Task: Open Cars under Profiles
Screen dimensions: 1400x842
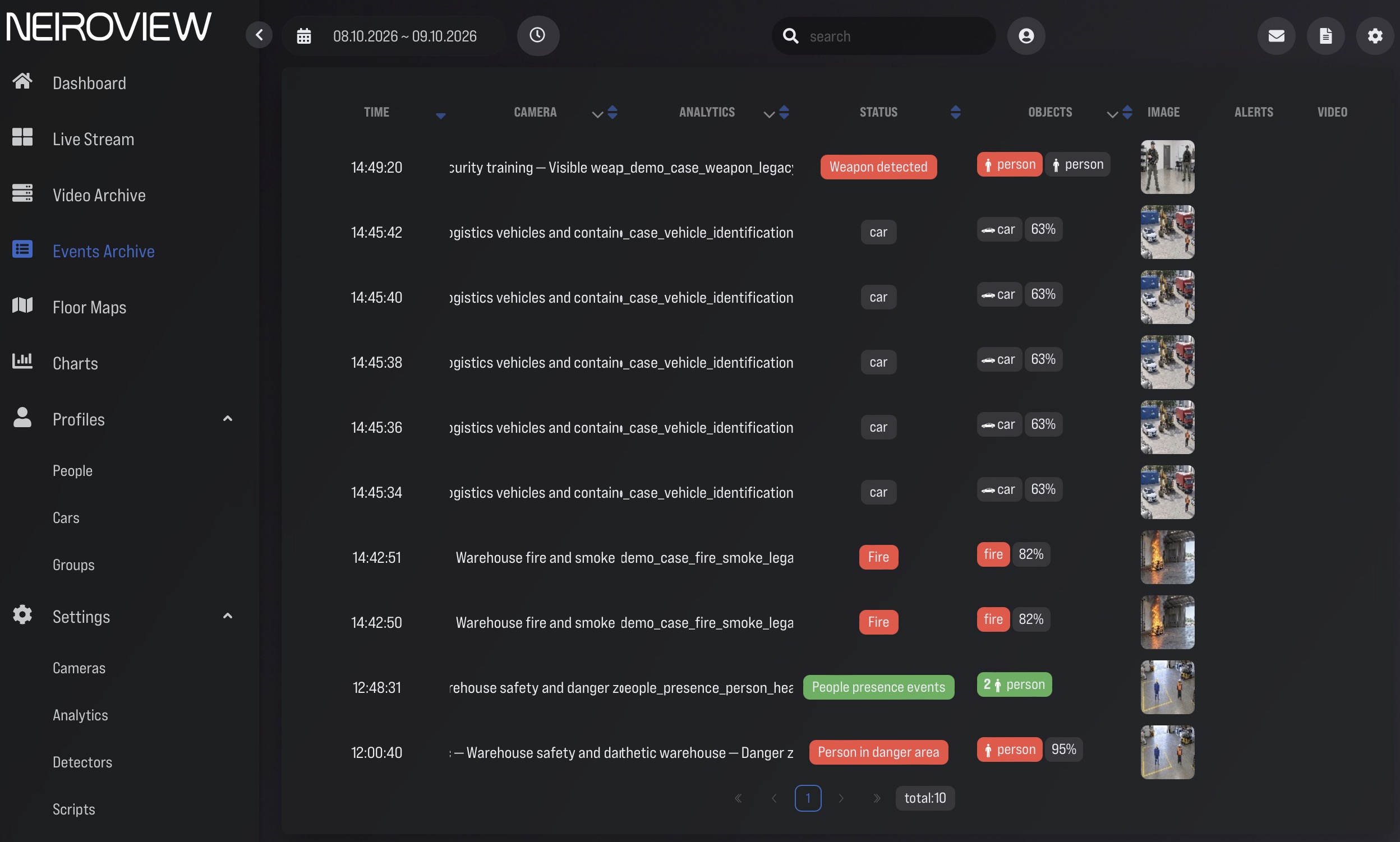Action: pyautogui.click(x=66, y=518)
